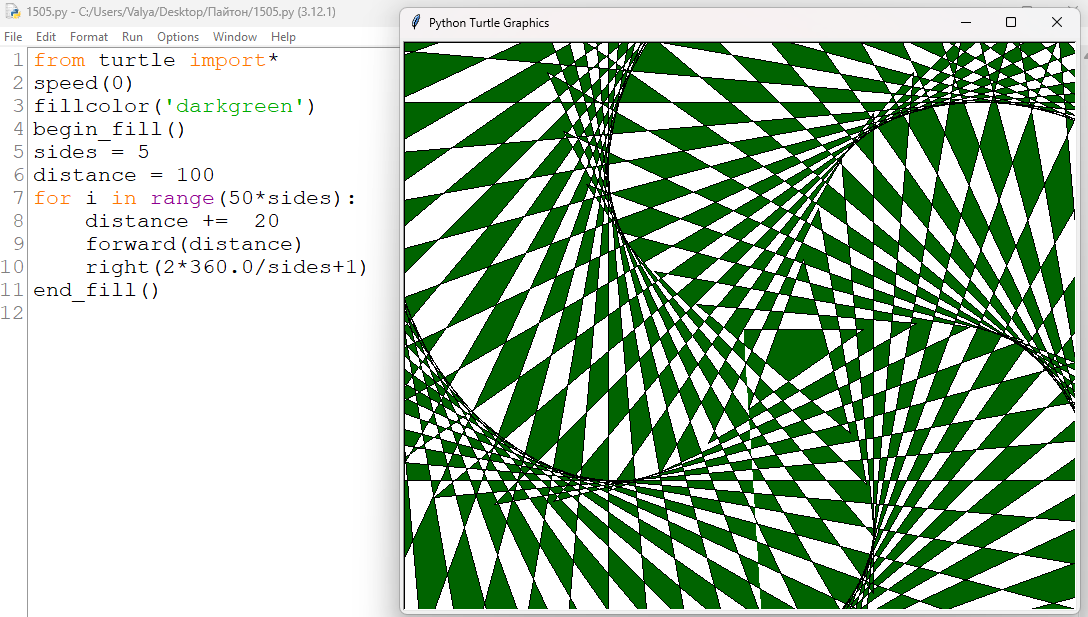
Task: Click the Python file icon in IDLE title bar
Action: (x=12, y=12)
